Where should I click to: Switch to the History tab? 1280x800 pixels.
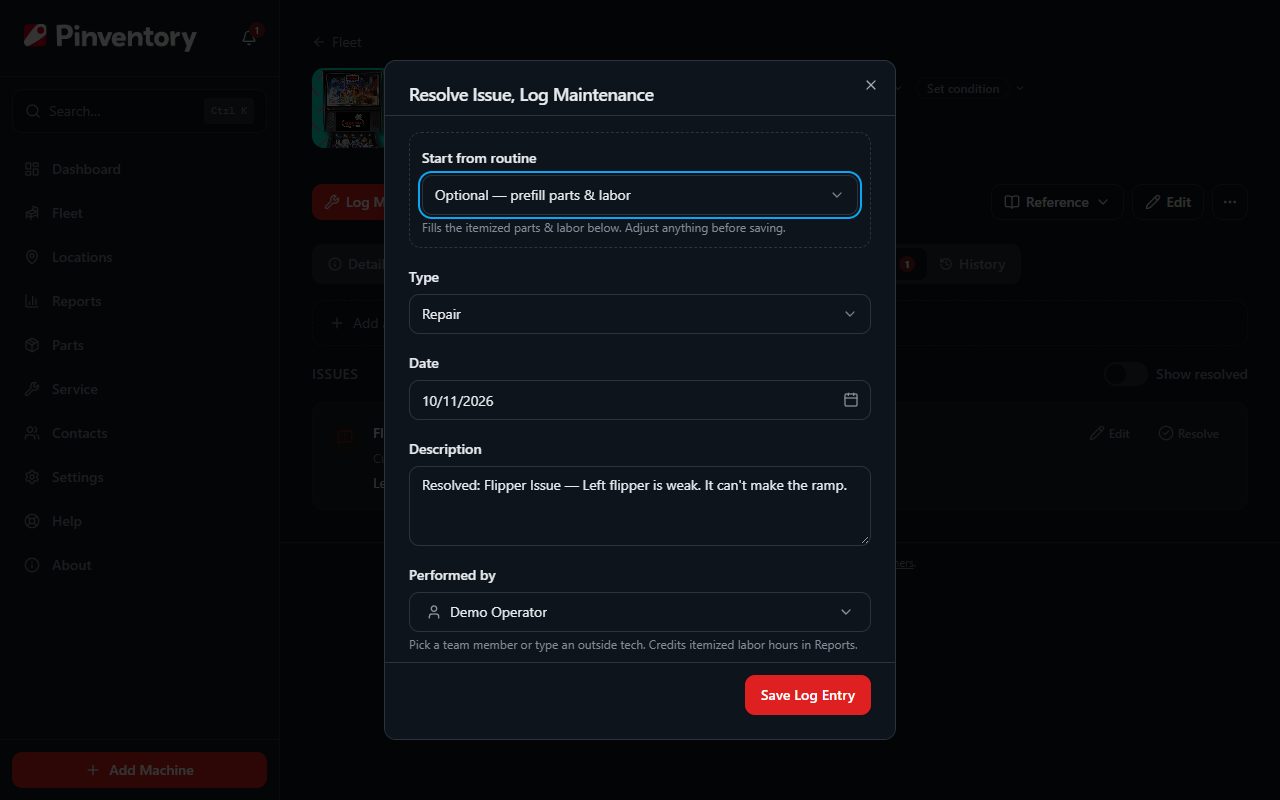972,264
